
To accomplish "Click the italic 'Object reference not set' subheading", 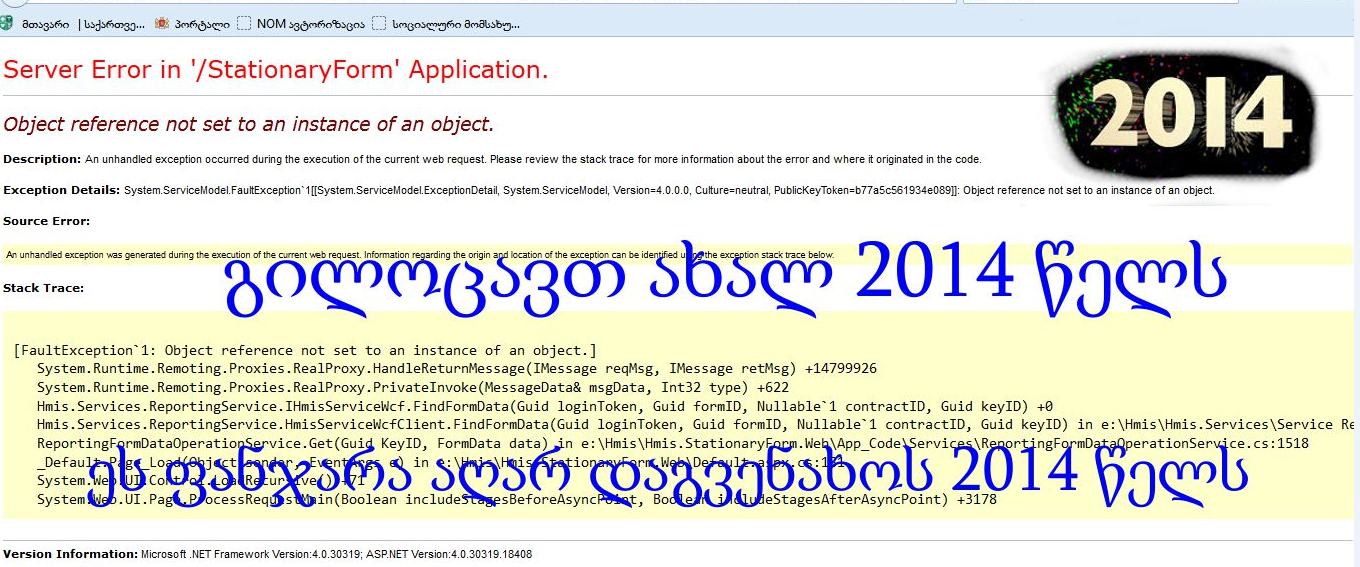I will point(249,124).
